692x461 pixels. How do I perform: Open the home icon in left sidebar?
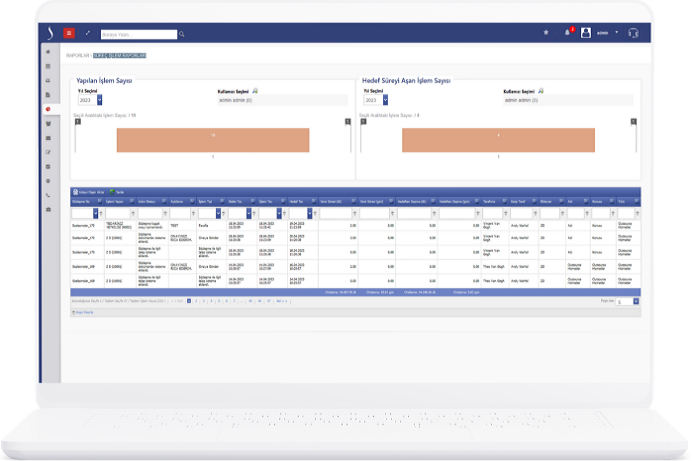(x=48, y=50)
